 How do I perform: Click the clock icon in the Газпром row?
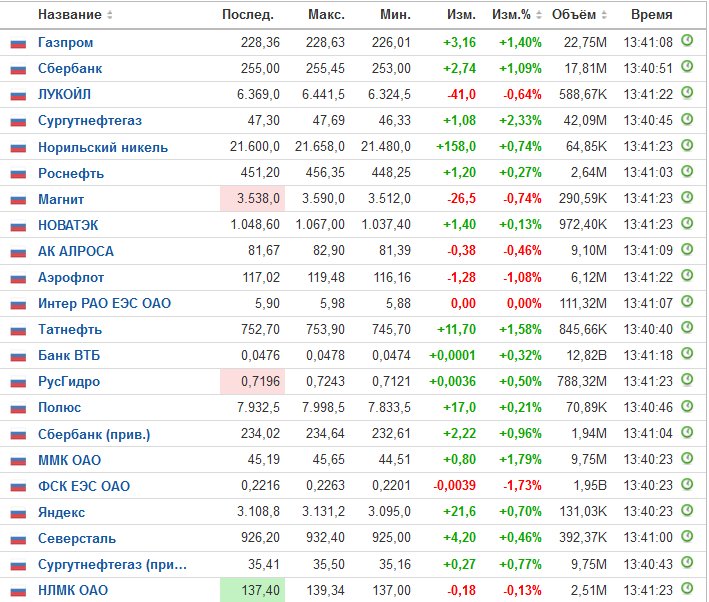tap(687, 41)
